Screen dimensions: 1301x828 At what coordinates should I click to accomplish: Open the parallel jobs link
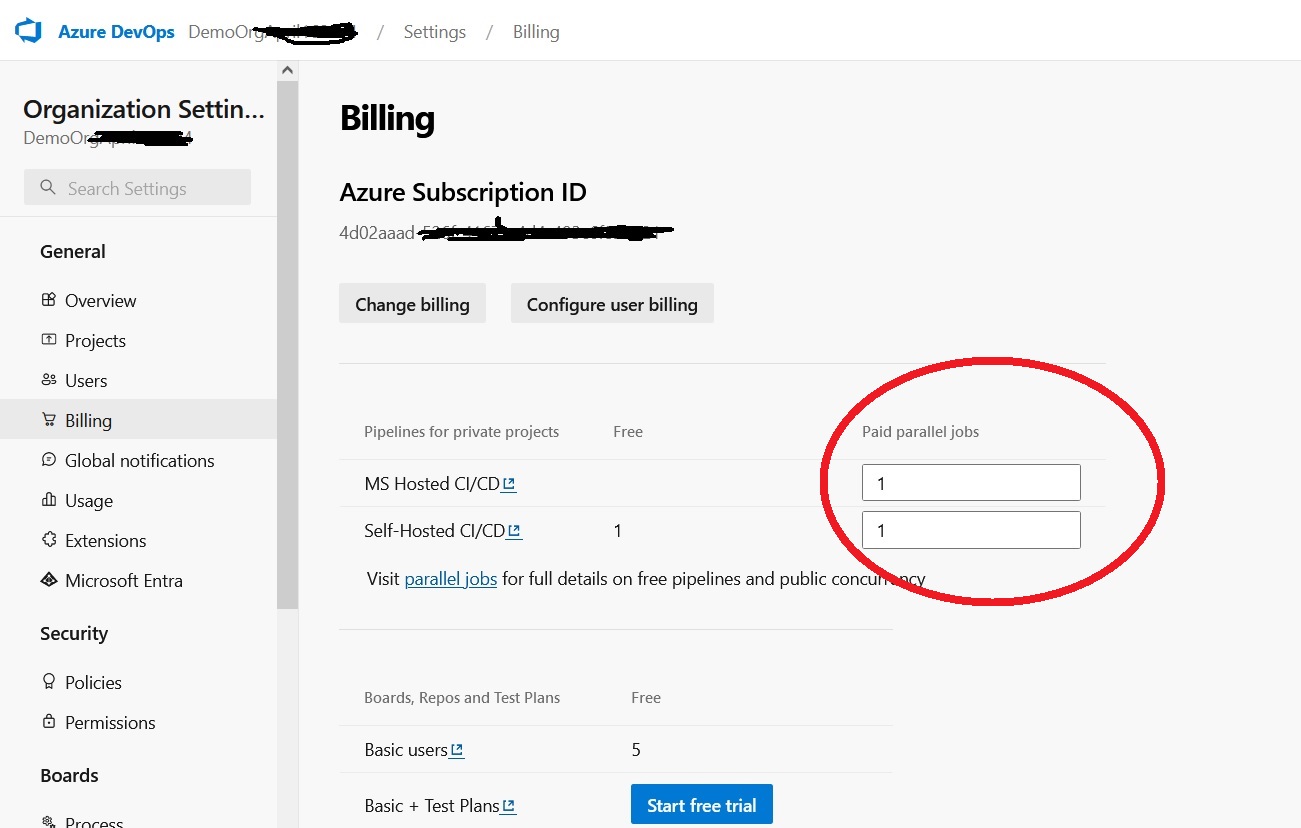[x=451, y=578]
